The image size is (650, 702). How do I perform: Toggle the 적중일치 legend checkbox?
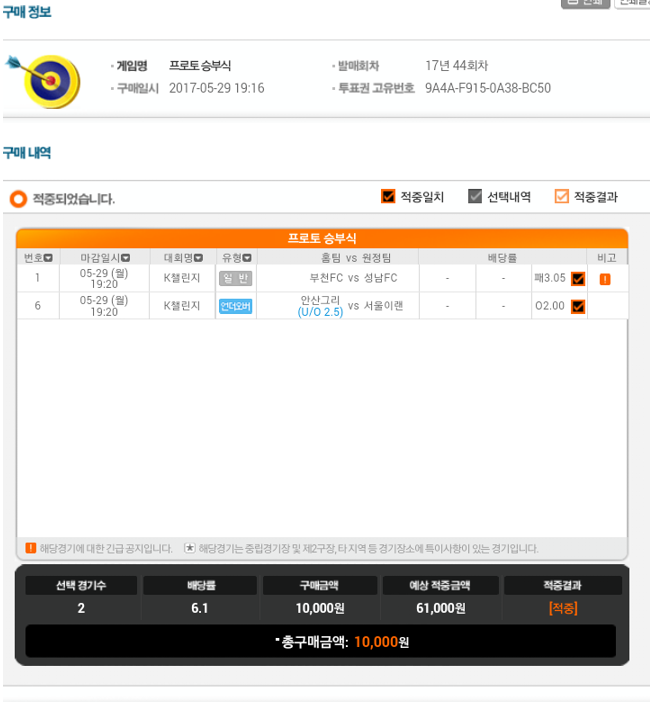[x=388, y=196]
